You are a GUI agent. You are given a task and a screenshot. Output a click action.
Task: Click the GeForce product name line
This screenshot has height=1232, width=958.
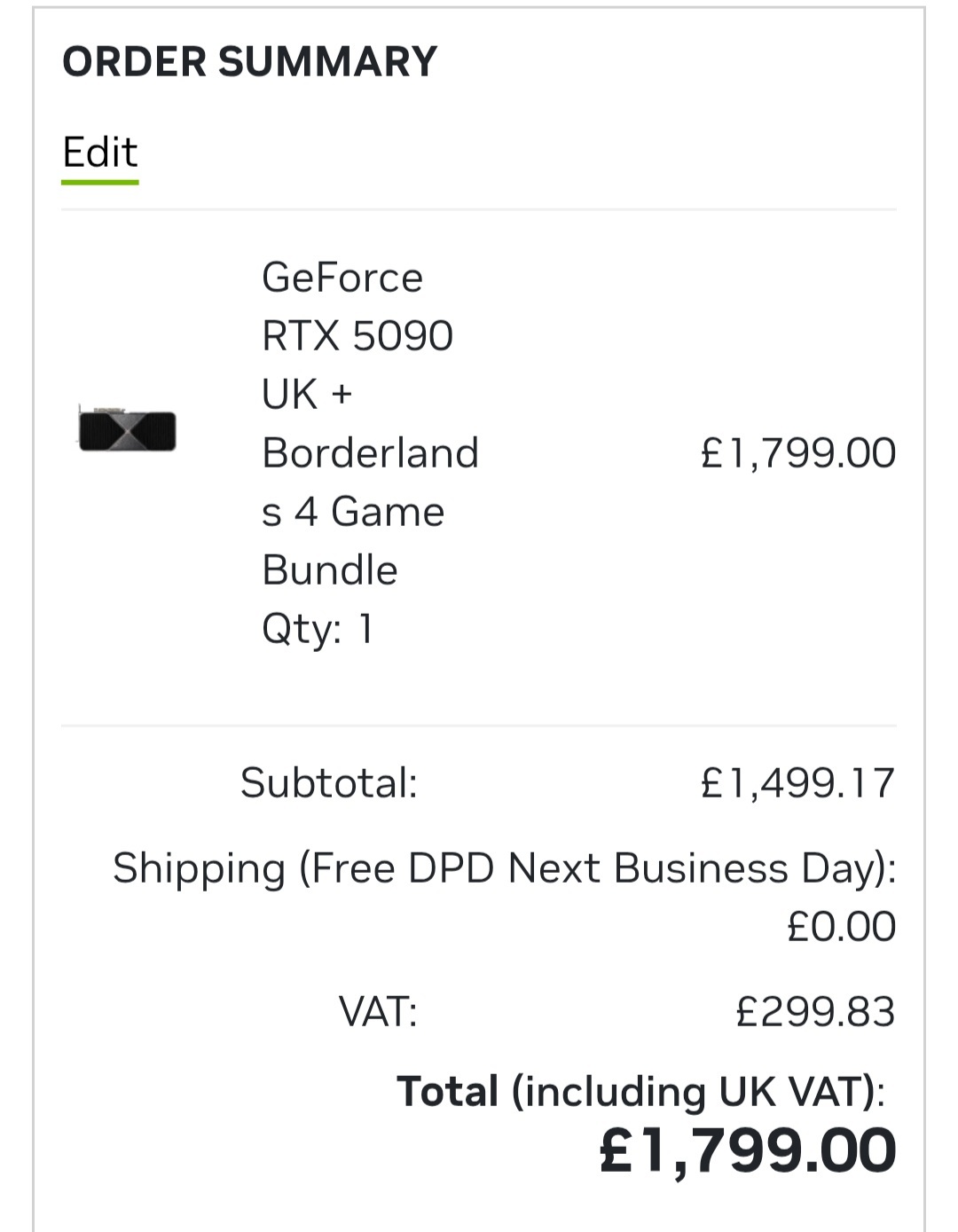[342, 278]
